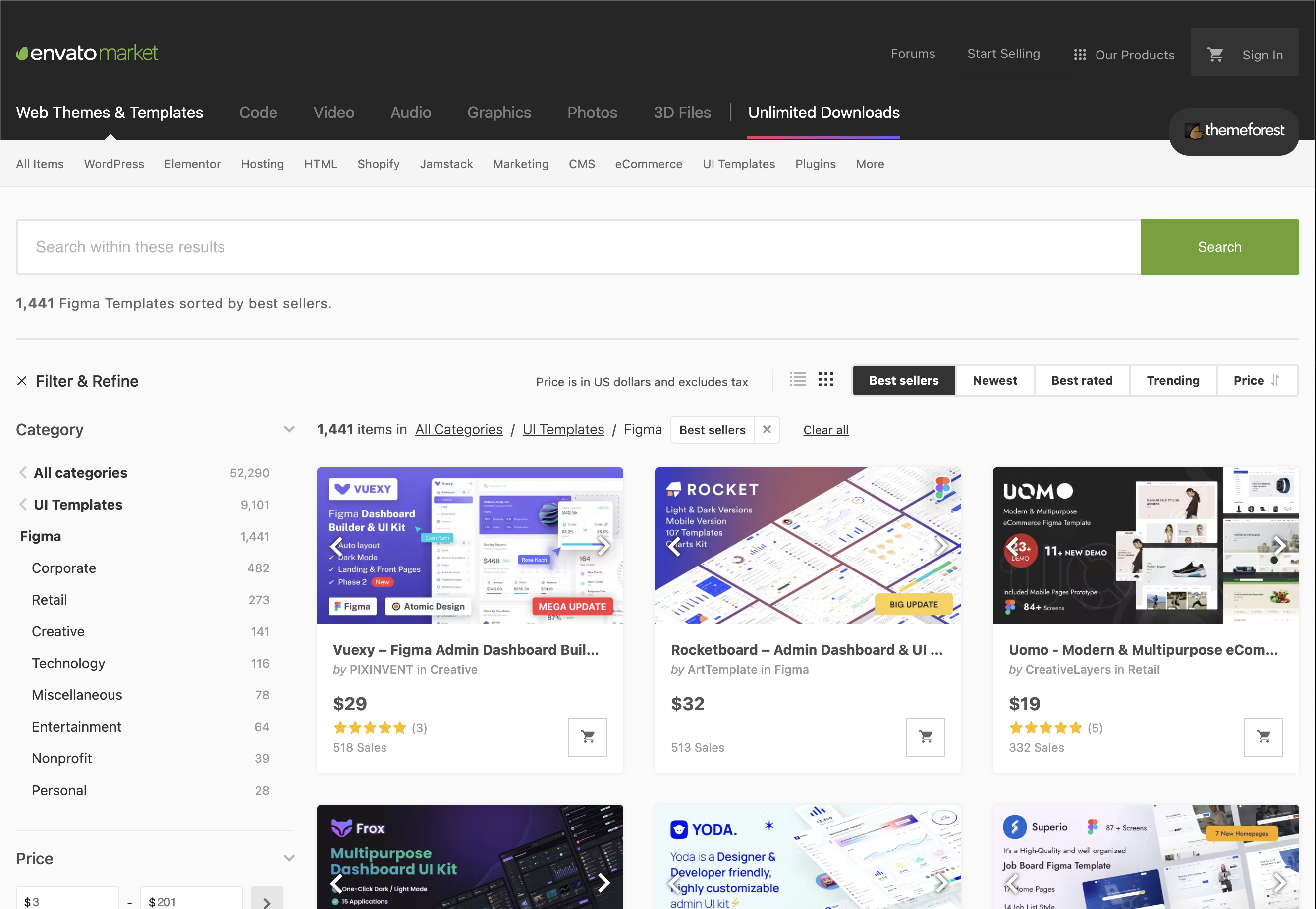Click the Our Products grid icon
1316x909 pixels.
click(x=1080, y=55)
